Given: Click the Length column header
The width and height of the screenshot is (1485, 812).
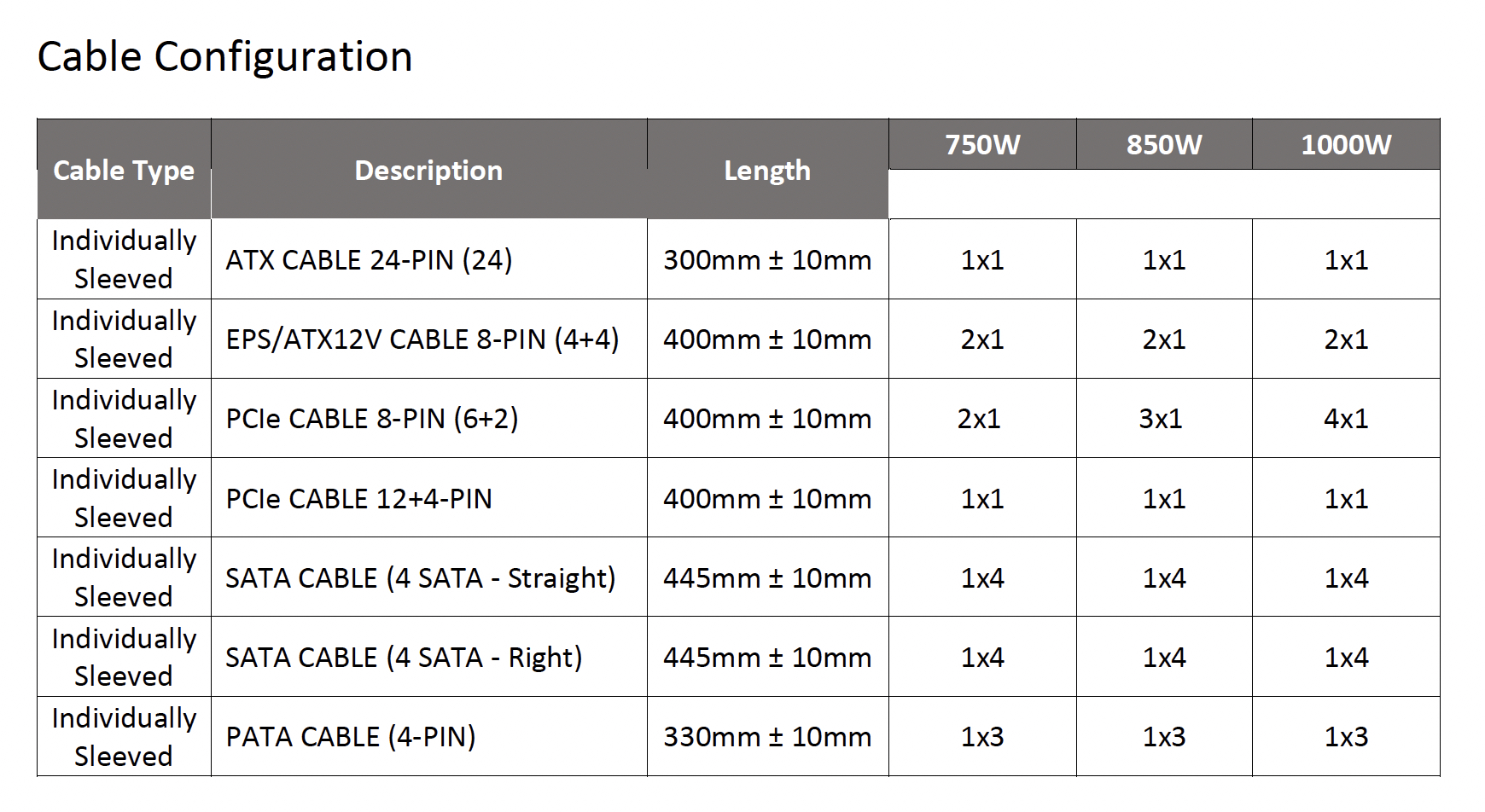Looking at the screenshot, I should pos(766,171).
